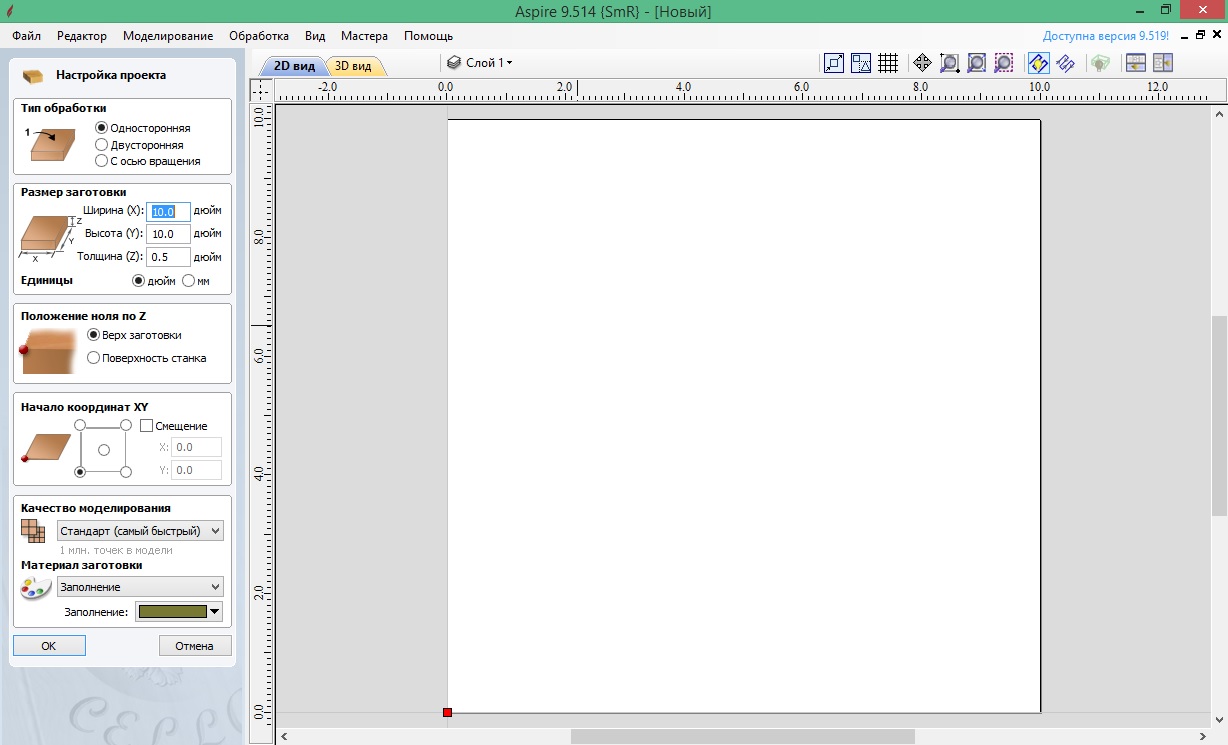The height and width of the screenshot is (745, 1228).
Task: Click zoom to selected objects icon
Action: tap(1004, 63)
